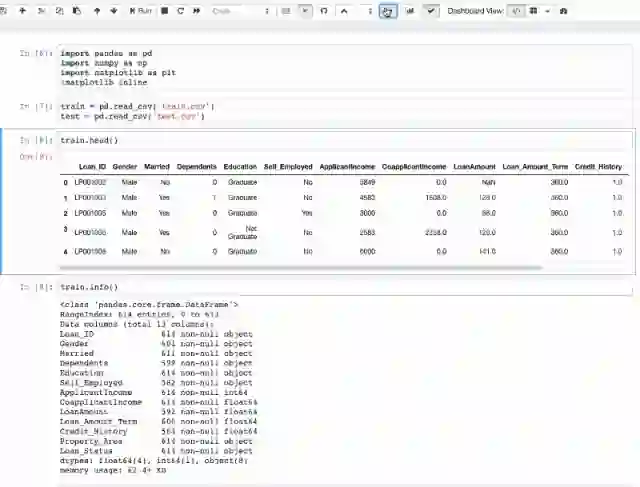Viewport: 640px width, 487px height.
Task: Click the dataframe horizontal scrollbar
Action: [301, 268]
